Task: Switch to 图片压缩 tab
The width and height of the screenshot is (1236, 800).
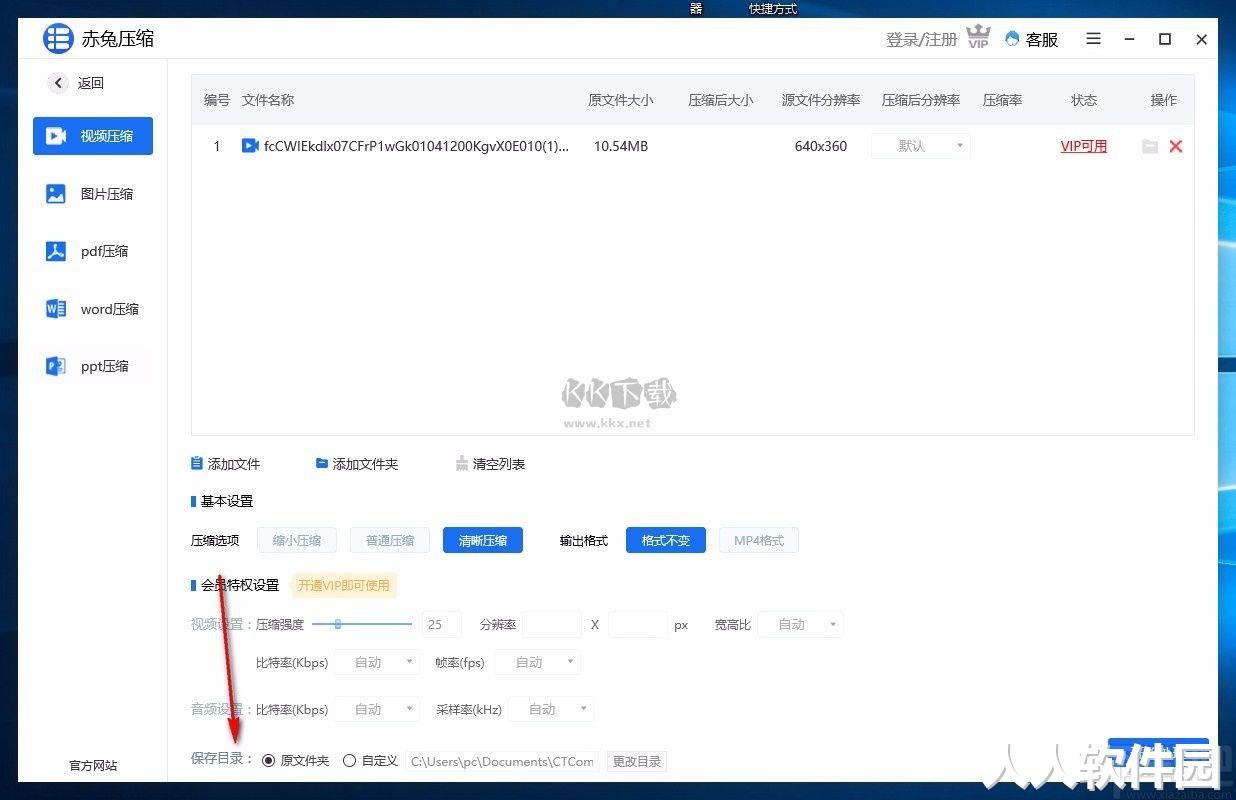Action: [93, 193]
